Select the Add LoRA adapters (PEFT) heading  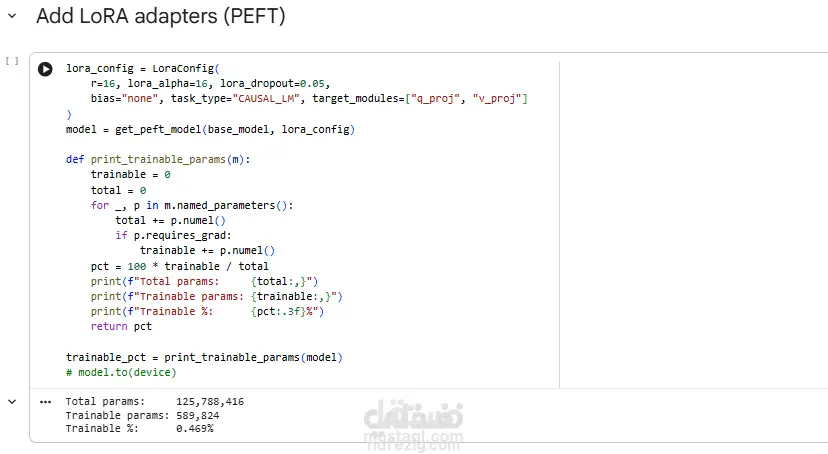[161, 16]
